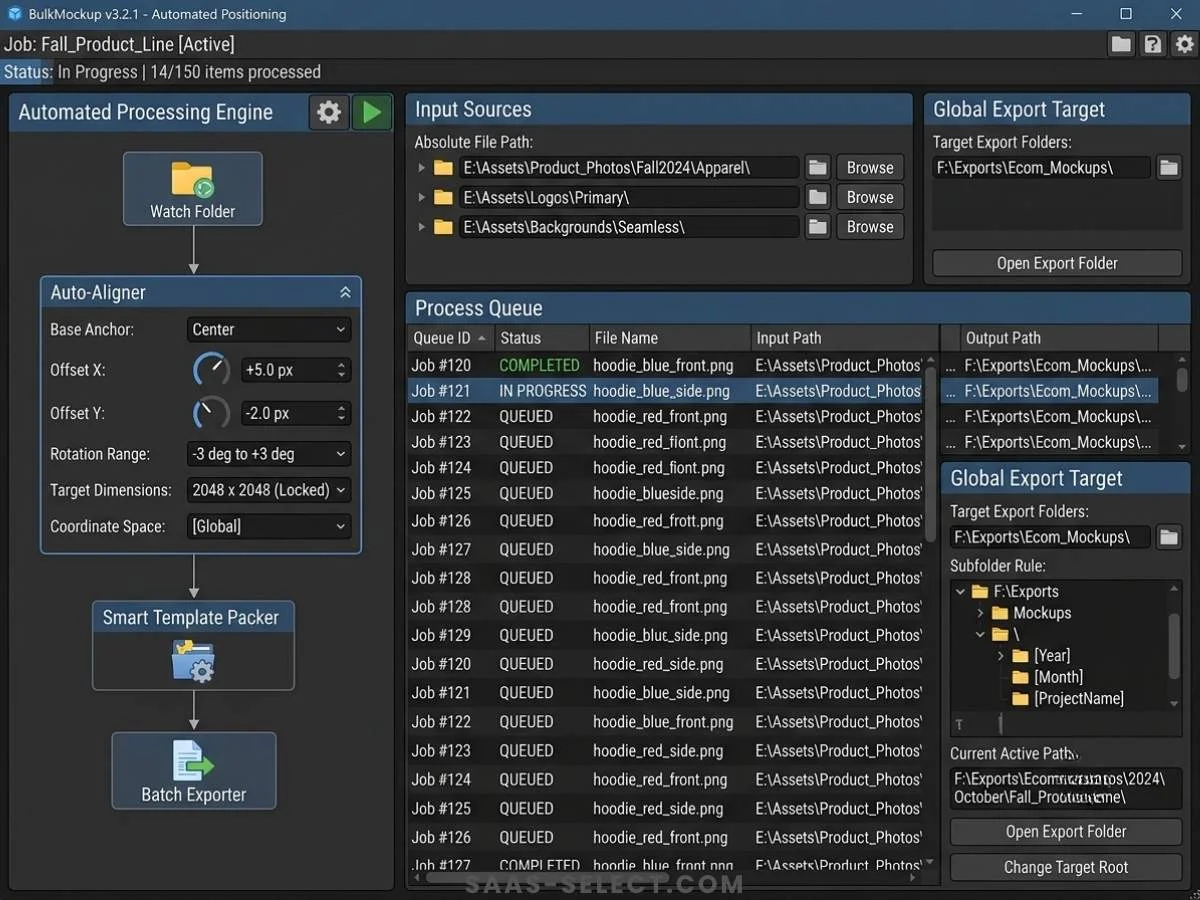1200x900 pixels.
Task: Sort by Status column header
Action: 540,338
